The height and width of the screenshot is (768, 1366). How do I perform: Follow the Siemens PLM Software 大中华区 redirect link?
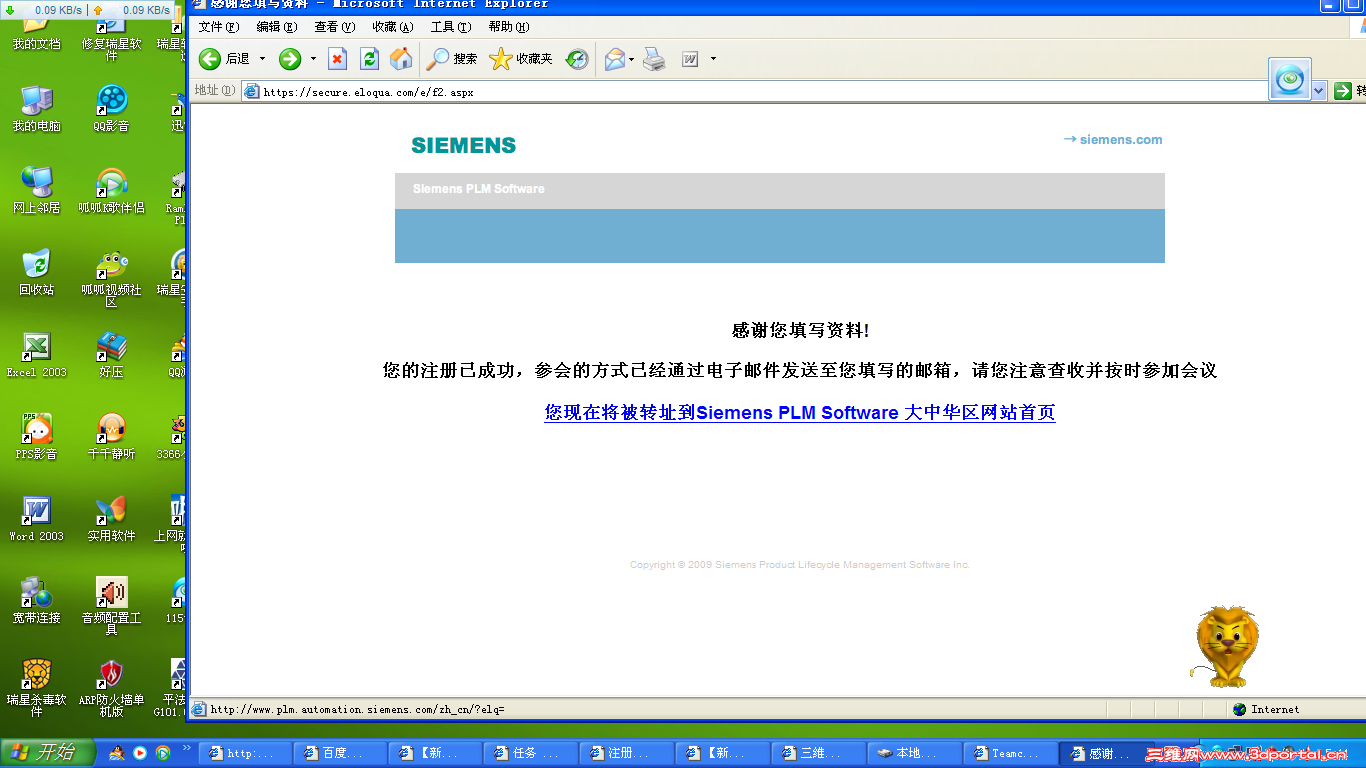click(x=800, y=412)
